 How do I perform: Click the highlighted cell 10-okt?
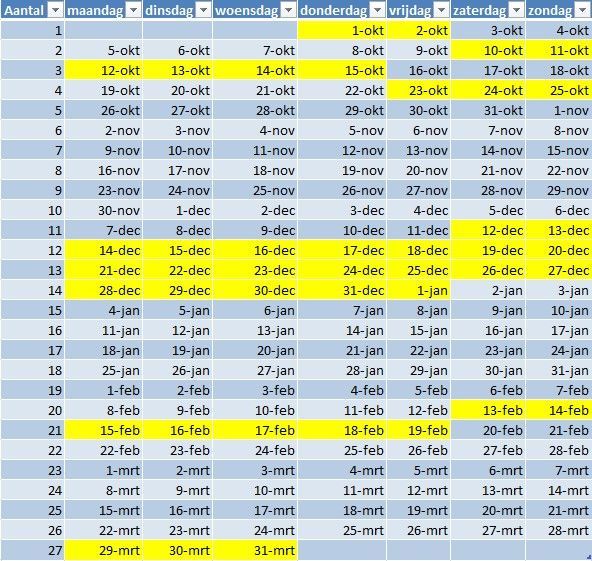[488, 50]
